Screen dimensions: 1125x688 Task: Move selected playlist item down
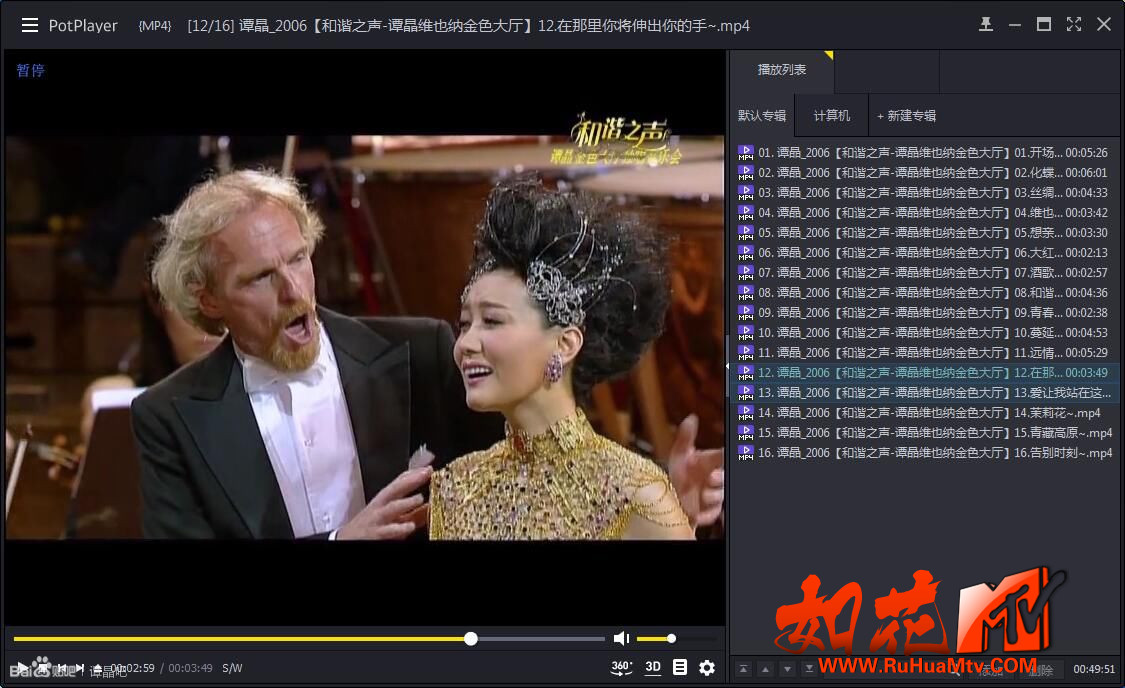[x=787, y=669]
